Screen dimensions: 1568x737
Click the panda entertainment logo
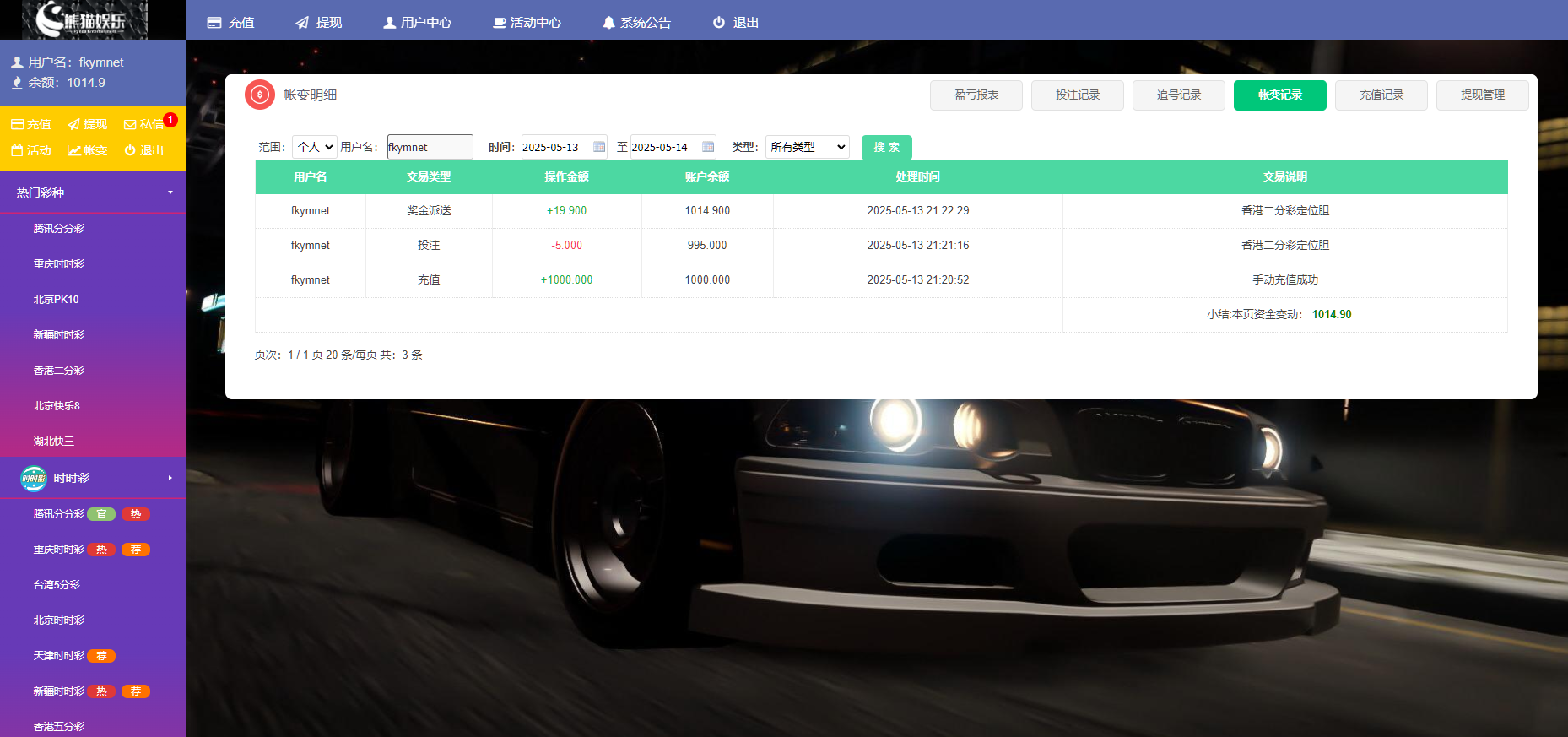click(x=84, y=19)
